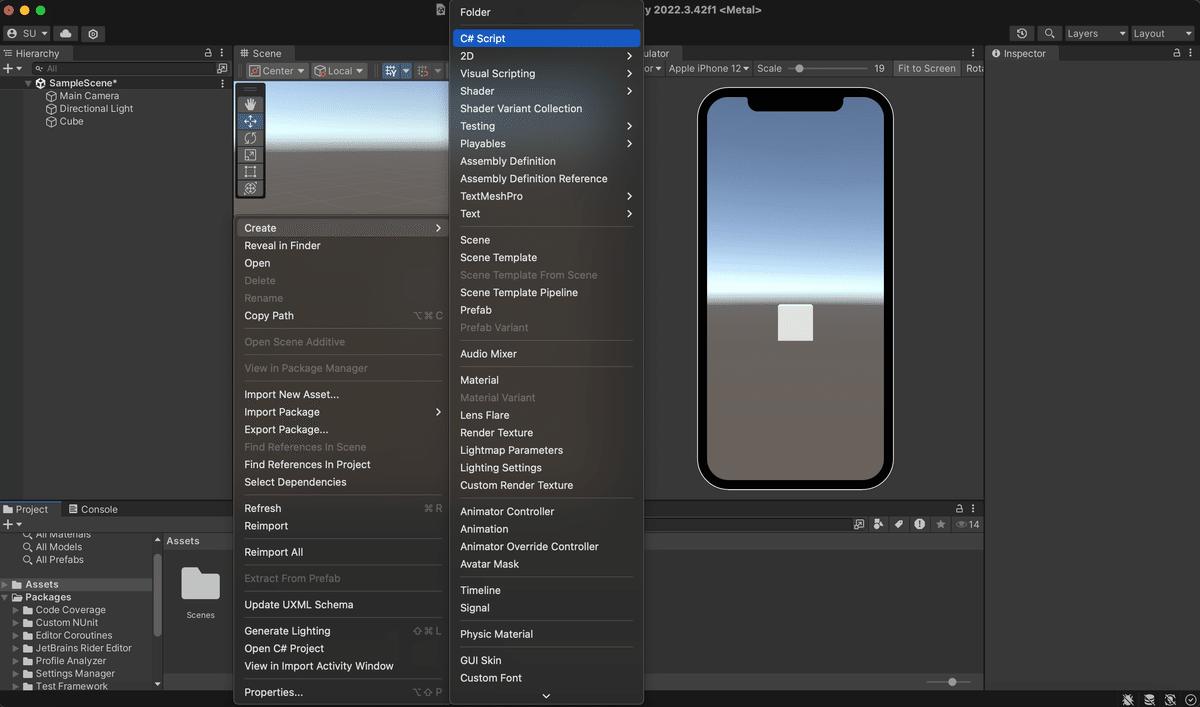Select the Rect tool in Scene toolbar

(250, 172)
